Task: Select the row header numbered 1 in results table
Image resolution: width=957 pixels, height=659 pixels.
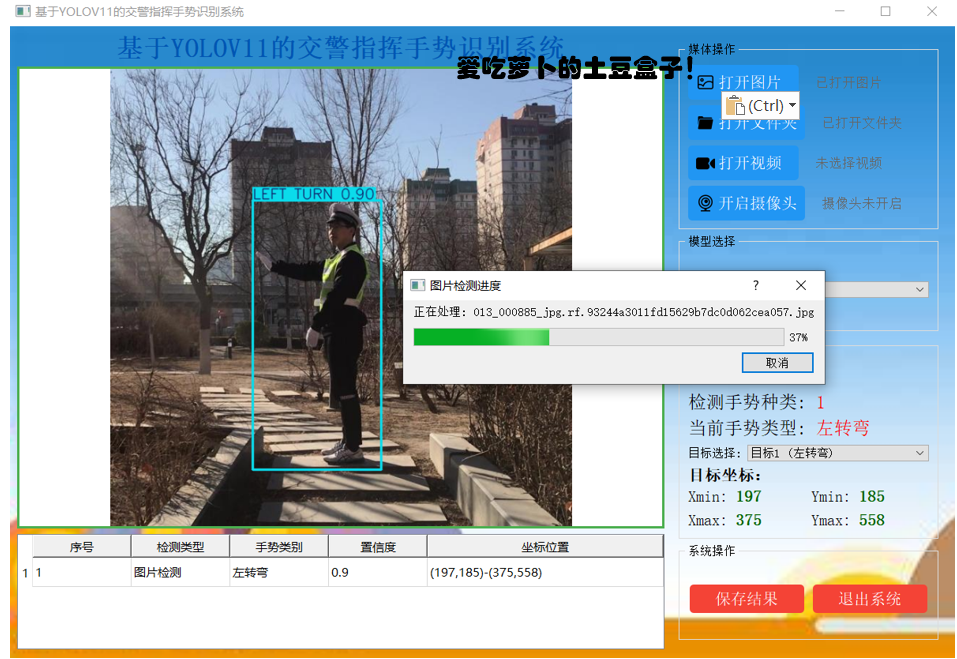Action: coord(25,572)
